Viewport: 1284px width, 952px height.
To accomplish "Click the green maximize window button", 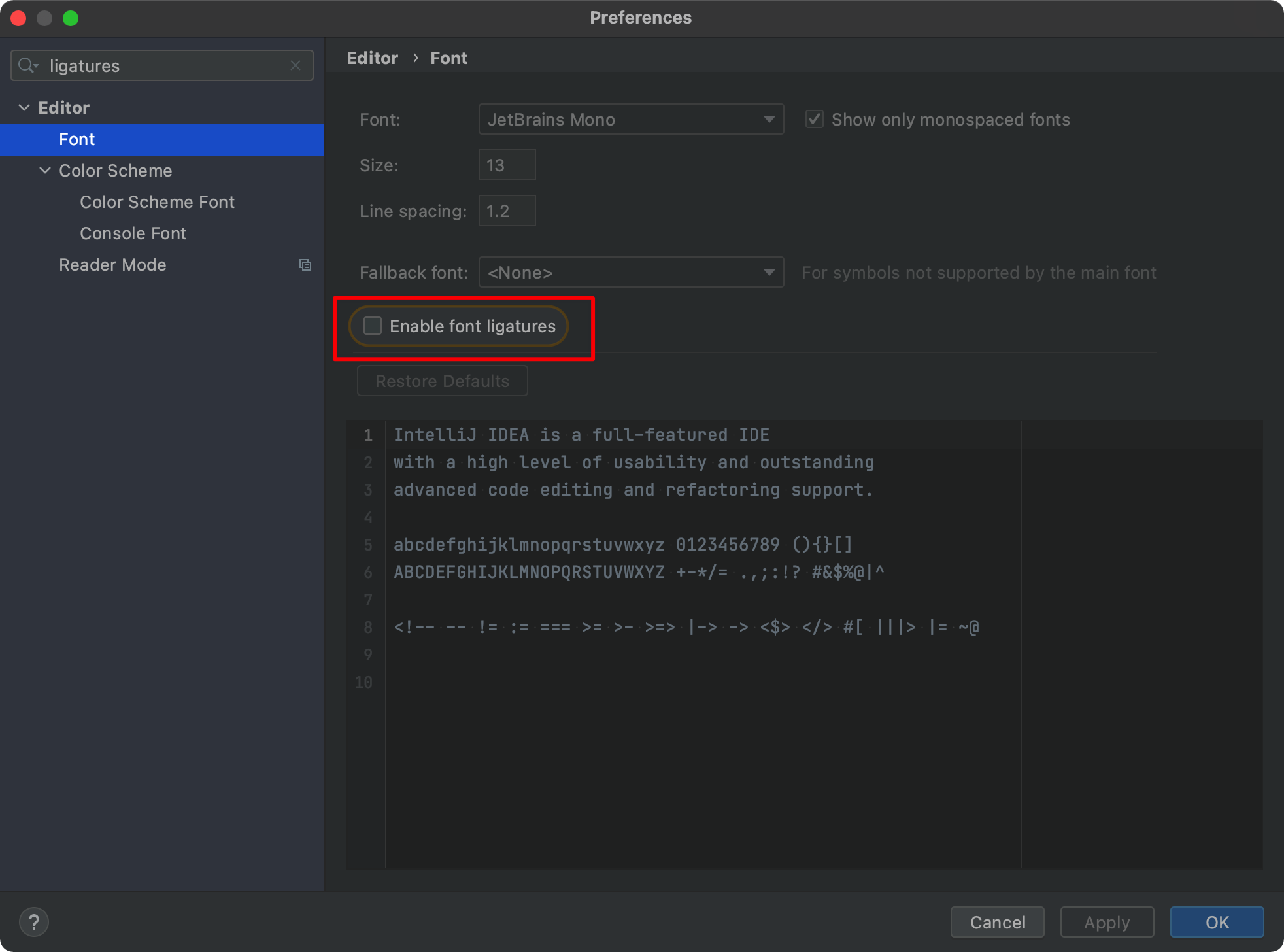I will click(x=71, y=18).
